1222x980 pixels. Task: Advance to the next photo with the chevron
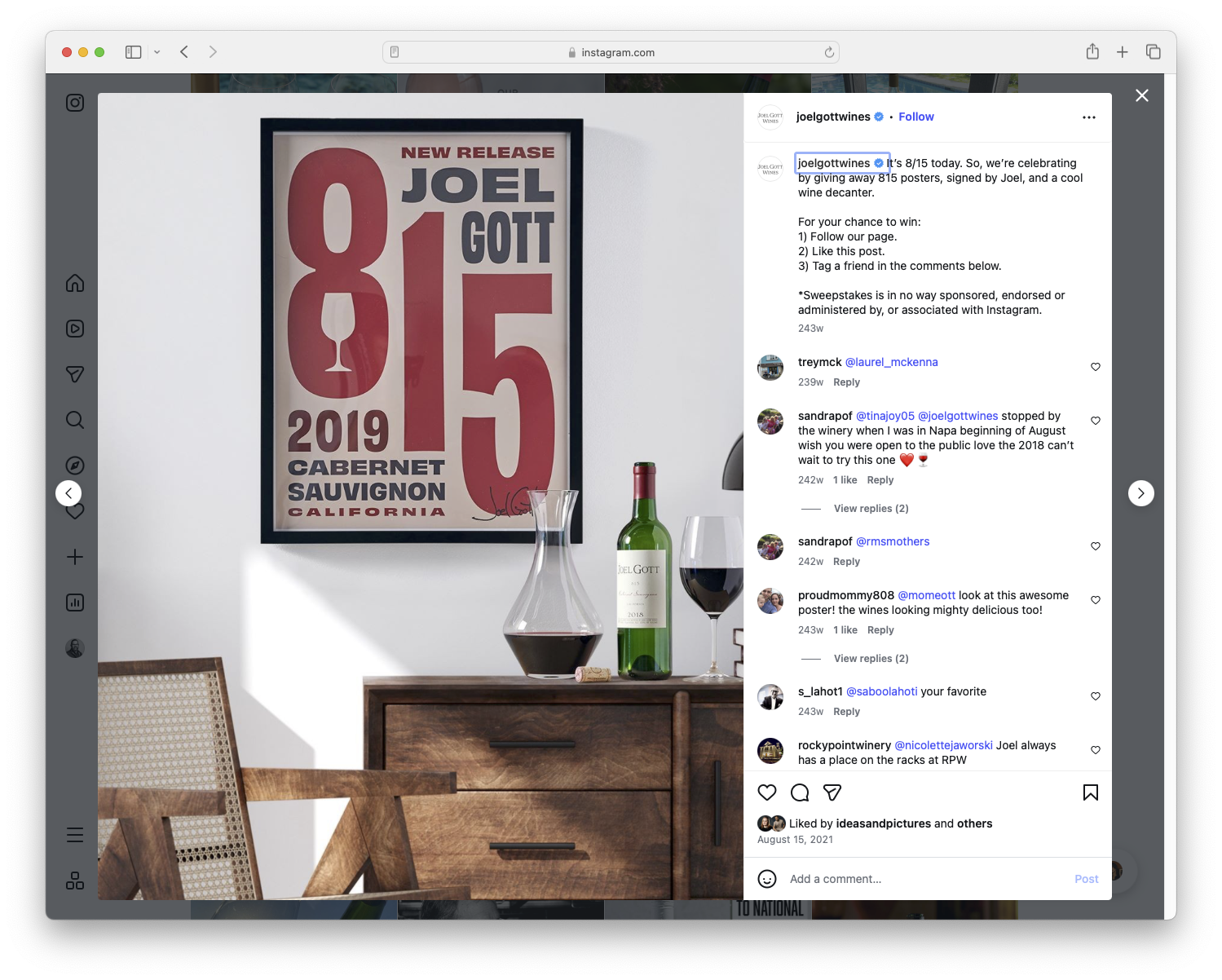click(1140, 492)
